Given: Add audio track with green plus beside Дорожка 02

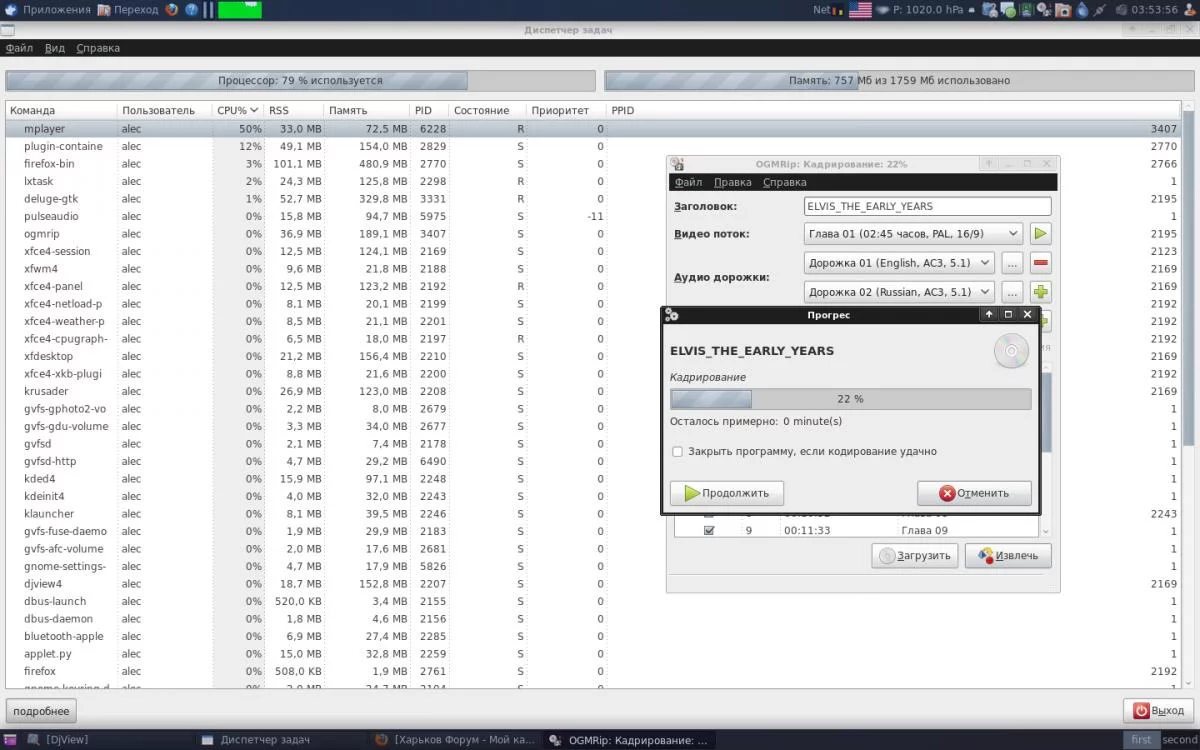Looking at the screenshot, I should pyautogui.click(x=1040, y=292).
